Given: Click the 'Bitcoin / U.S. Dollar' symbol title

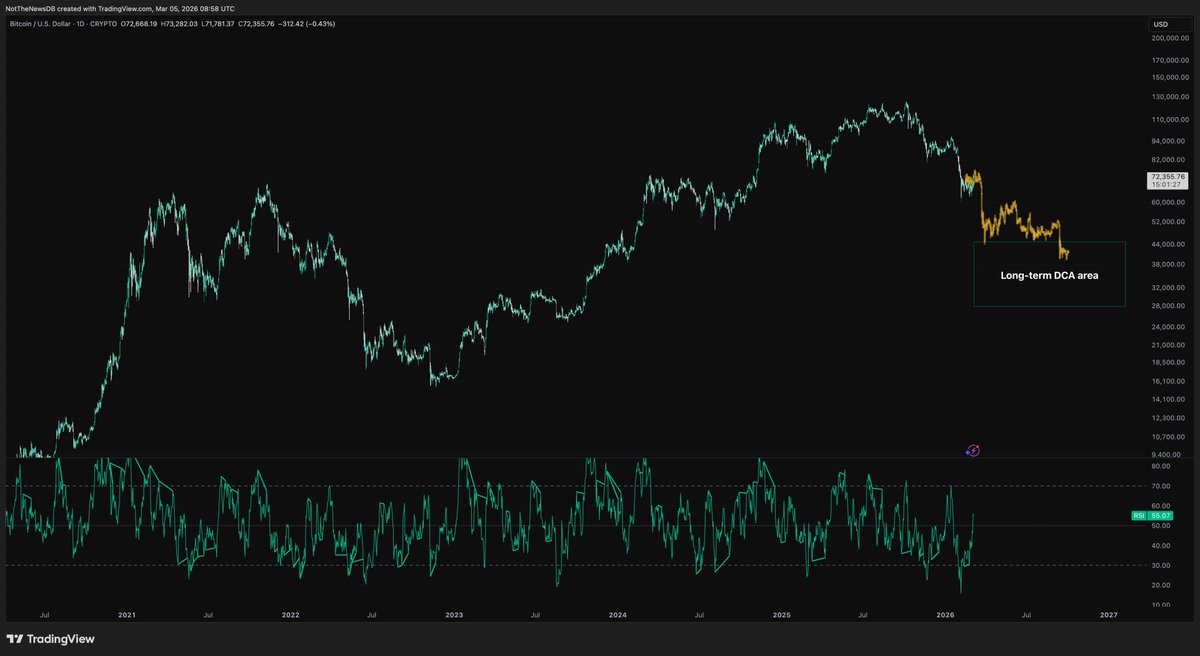Looking at the screenshot, I should pyautogui.click(x=40, y=23).
